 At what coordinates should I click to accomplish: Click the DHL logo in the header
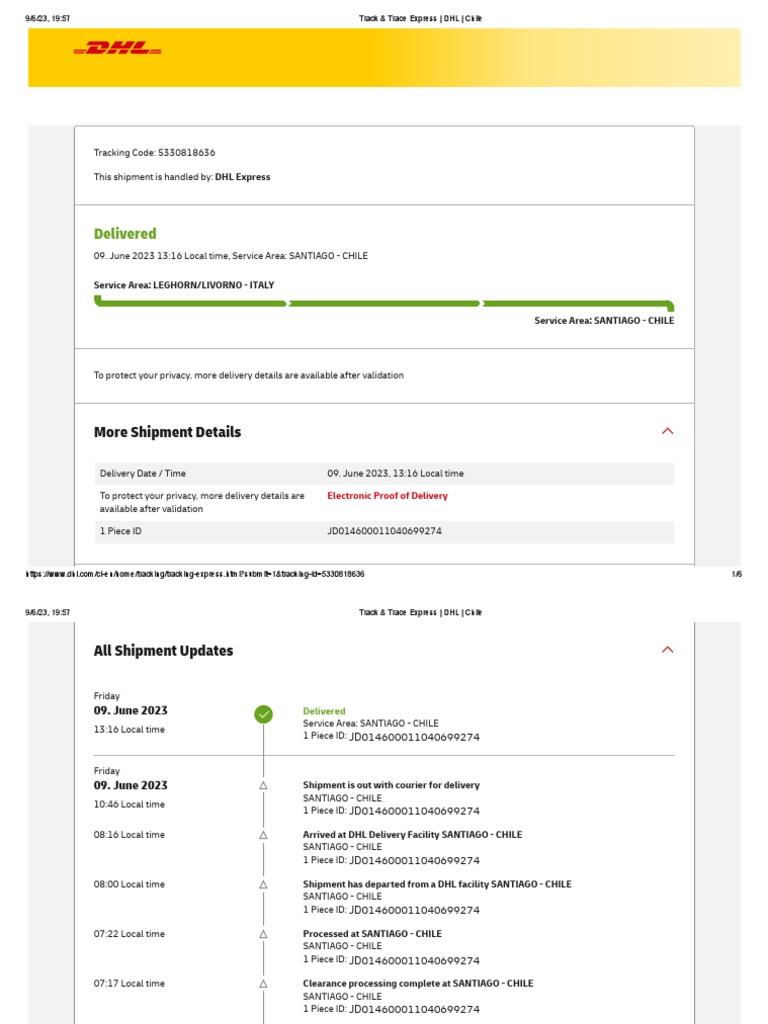click(x=117, y=48)
